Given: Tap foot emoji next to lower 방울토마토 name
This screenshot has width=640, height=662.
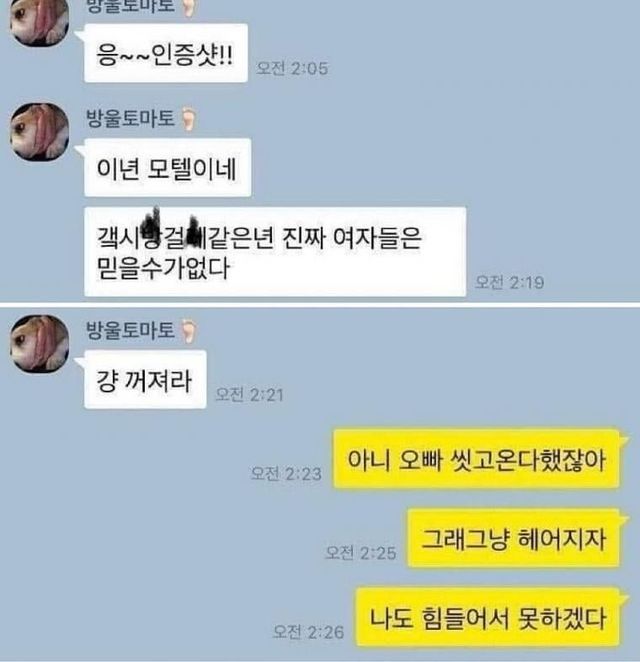Looking at the screenshot, I should pyautogui.click(x=189, y=331).
